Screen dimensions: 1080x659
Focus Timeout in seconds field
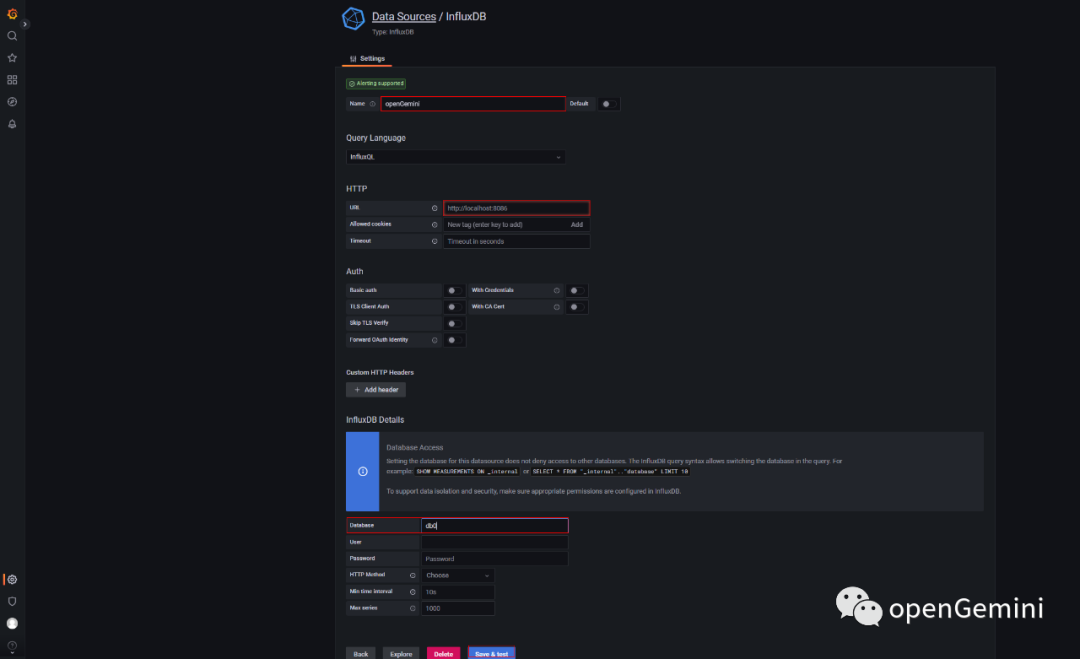(517, 241)
